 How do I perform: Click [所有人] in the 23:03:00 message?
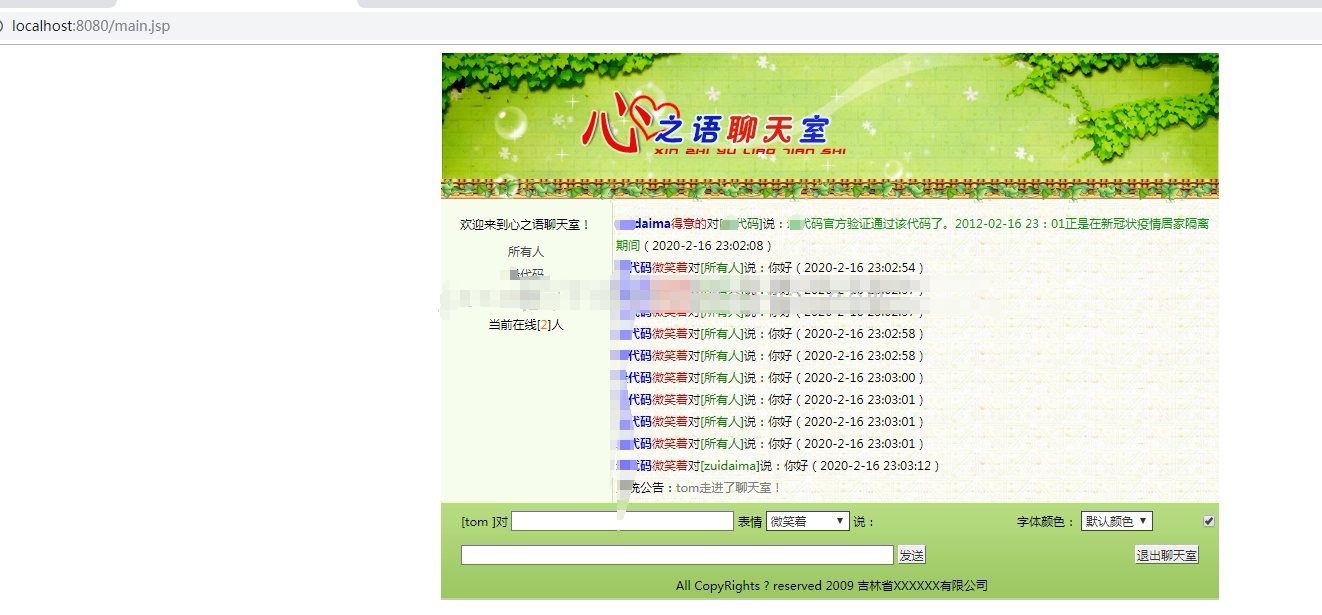pos(721,378)
